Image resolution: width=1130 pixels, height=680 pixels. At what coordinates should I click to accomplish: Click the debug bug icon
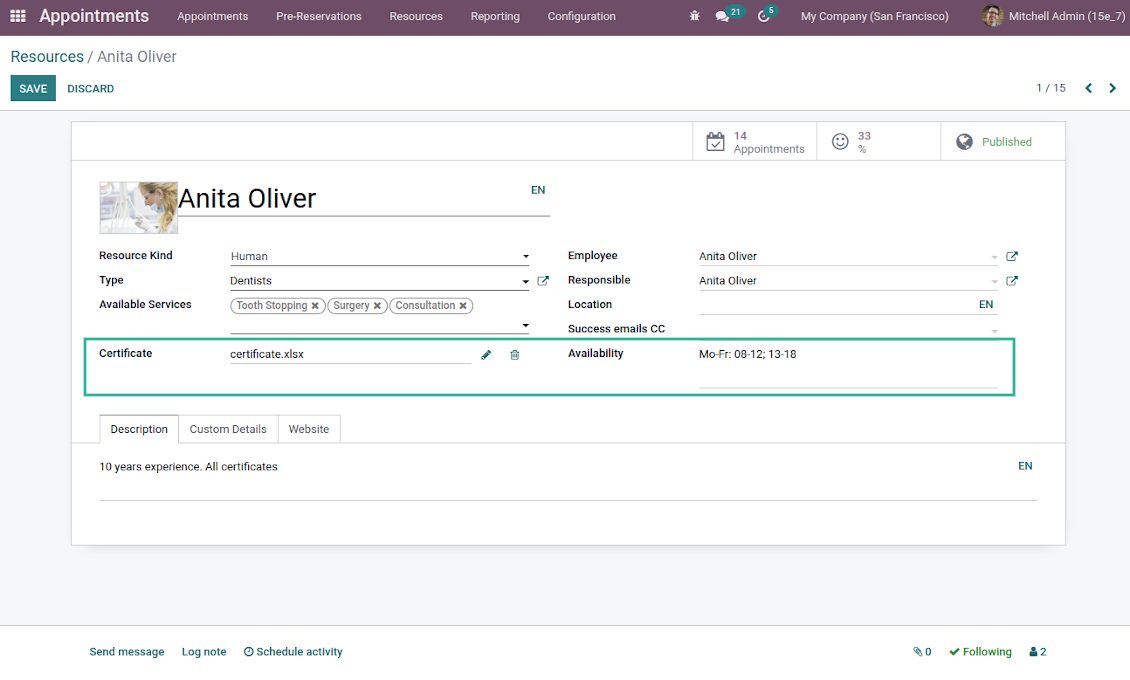(x=695, y=16)
